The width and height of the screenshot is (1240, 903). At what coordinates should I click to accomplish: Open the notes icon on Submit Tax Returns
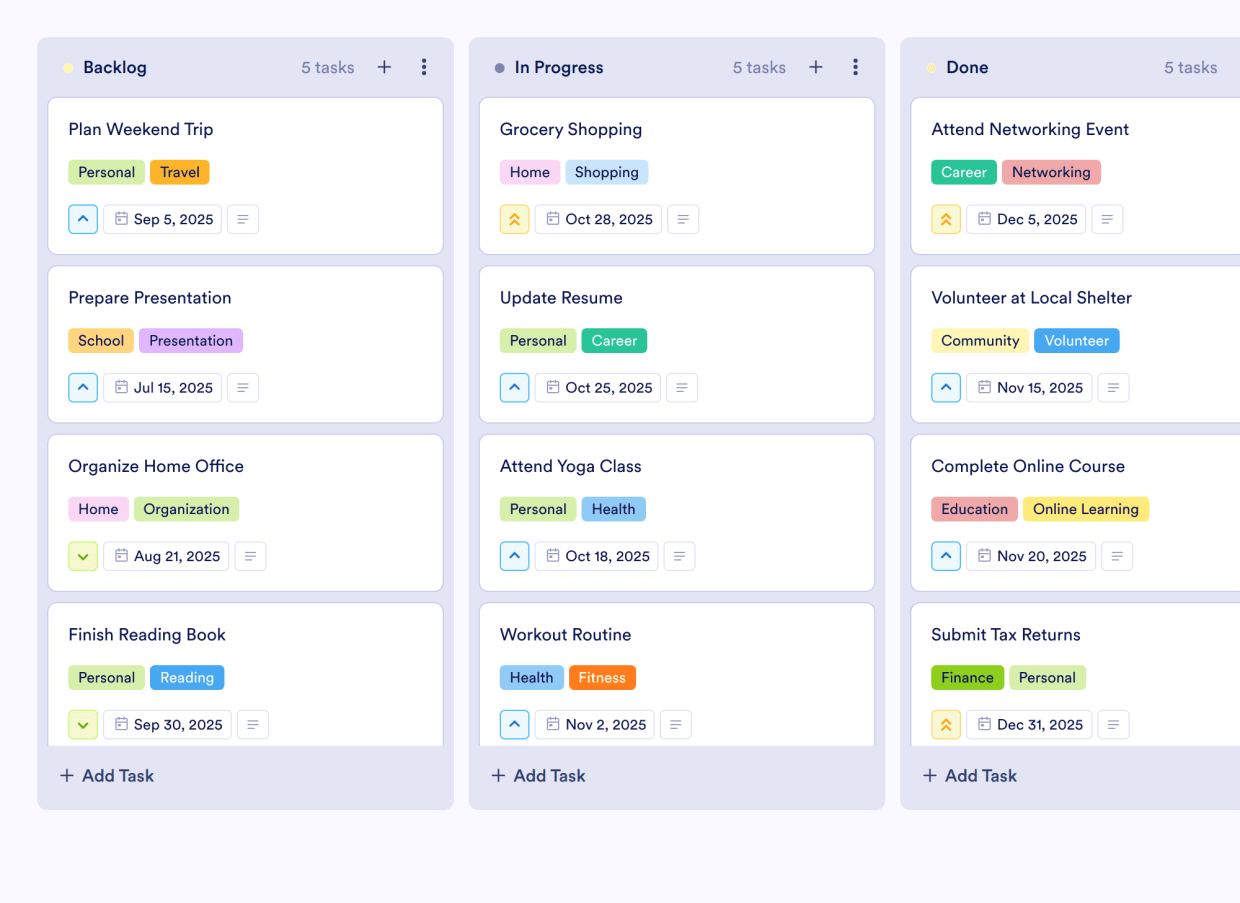tap(1113, 724)
